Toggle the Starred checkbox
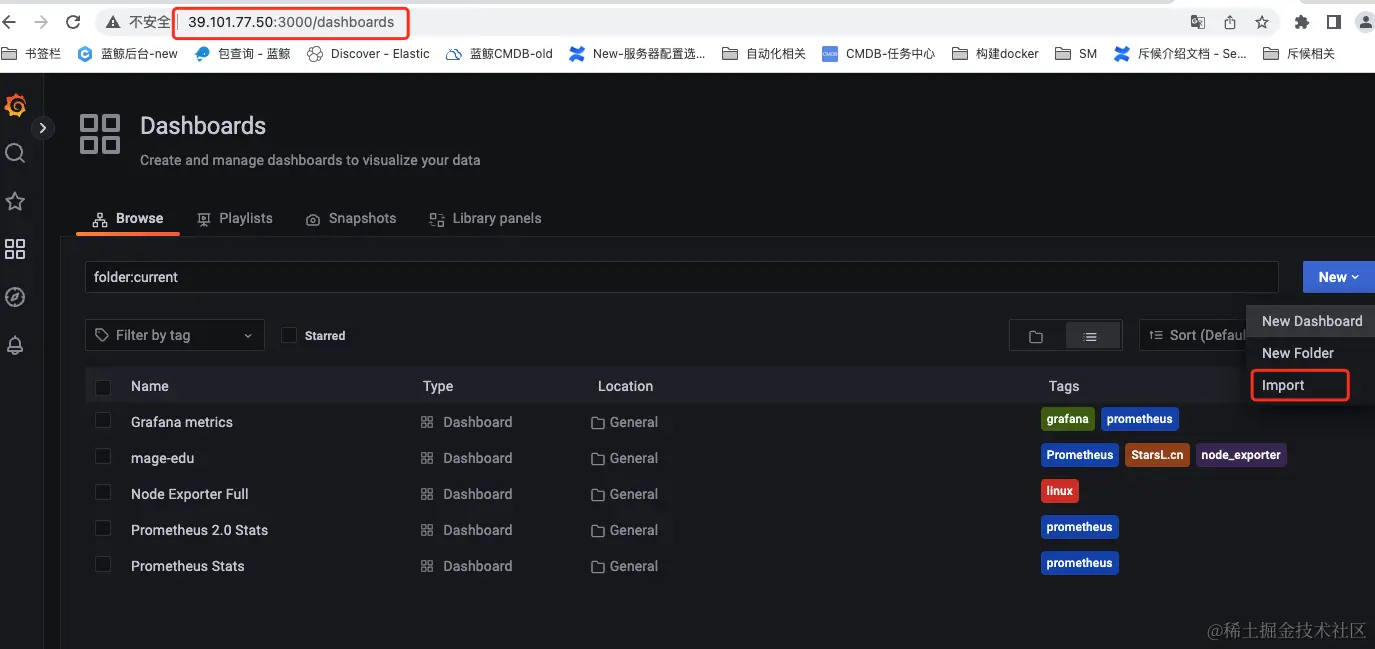 [x=289, y=335]
